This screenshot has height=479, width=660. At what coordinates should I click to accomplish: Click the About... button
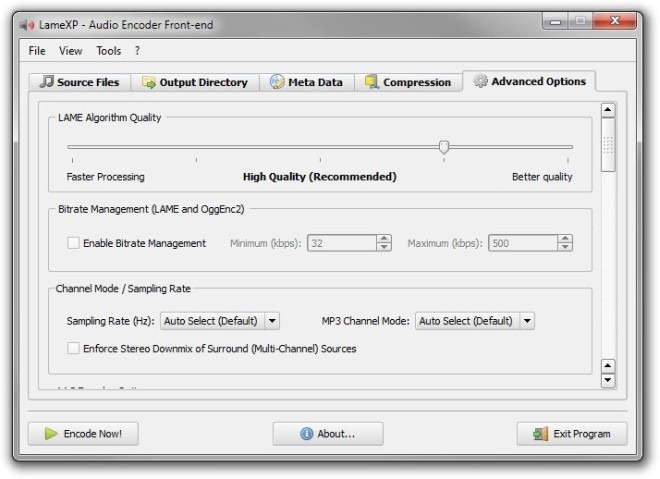point(328,434)
